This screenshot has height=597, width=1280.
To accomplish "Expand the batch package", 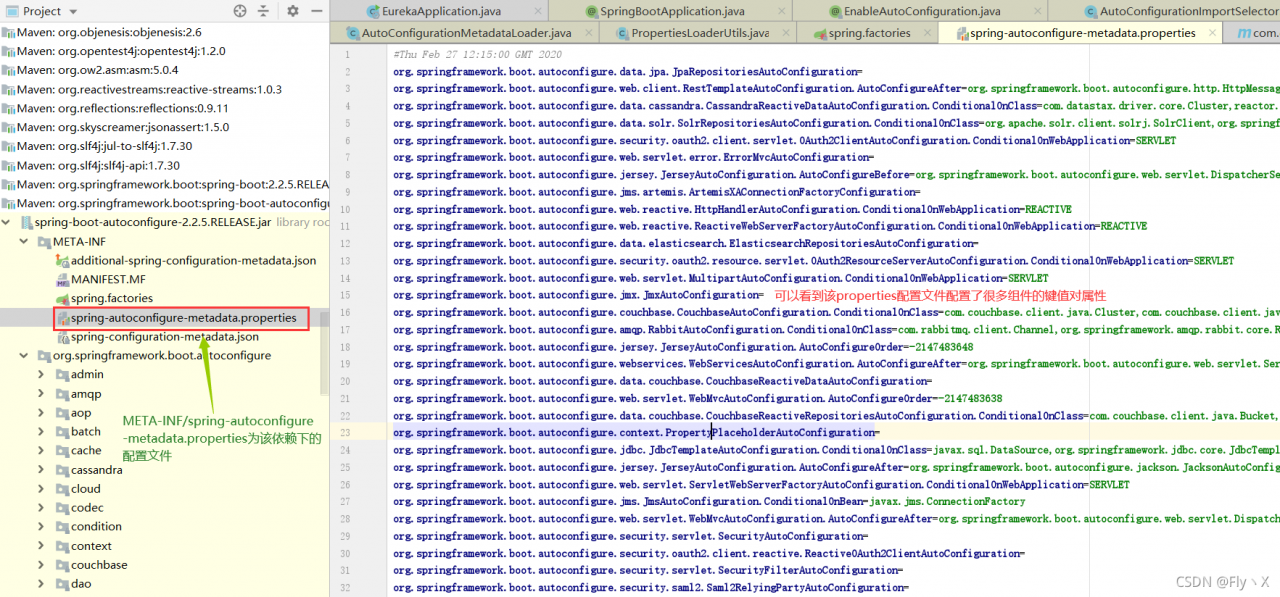I will [x=41, y=432].
